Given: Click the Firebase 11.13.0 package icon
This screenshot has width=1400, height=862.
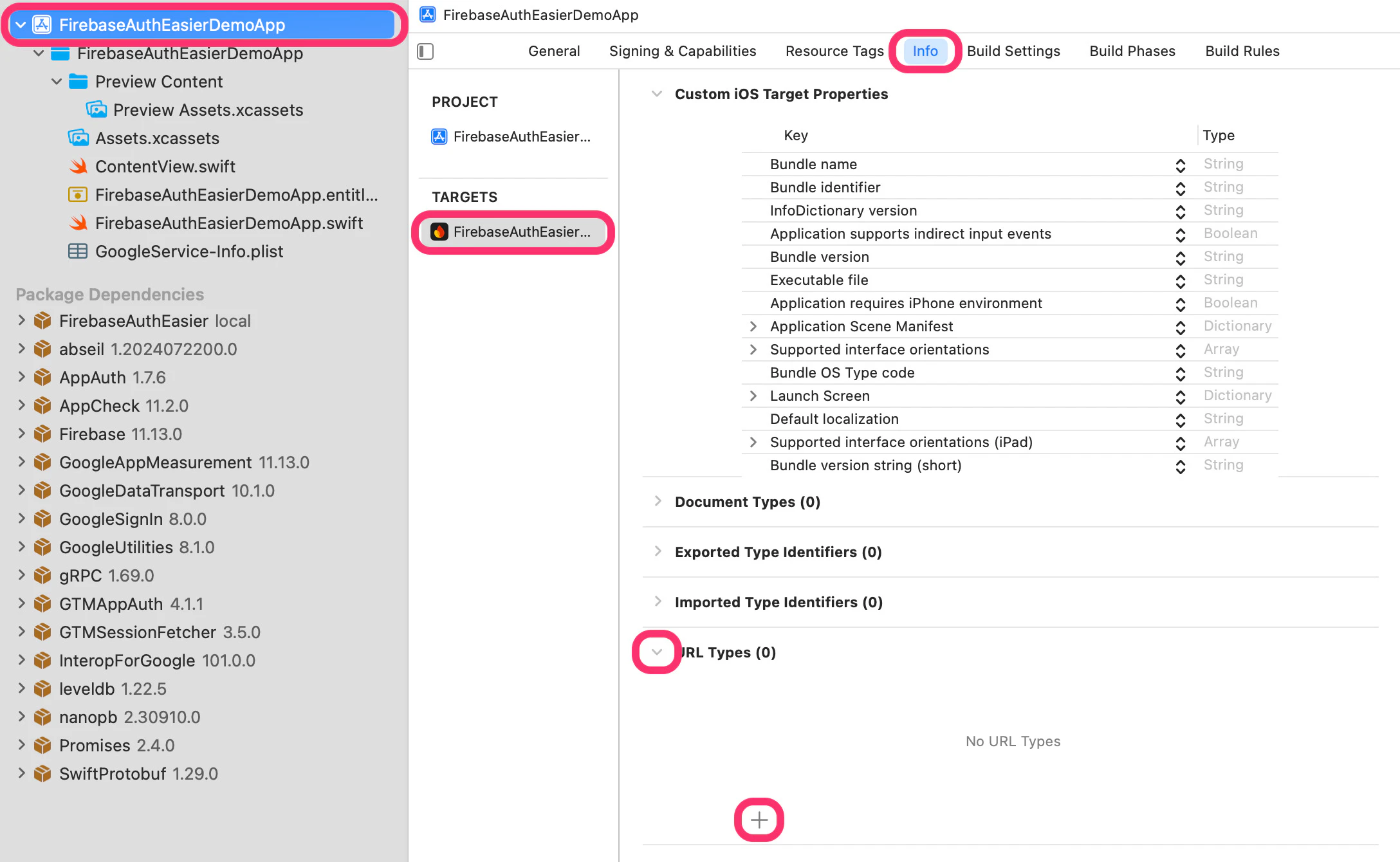Looking at the screenshot, I should (x=42, y=434).
